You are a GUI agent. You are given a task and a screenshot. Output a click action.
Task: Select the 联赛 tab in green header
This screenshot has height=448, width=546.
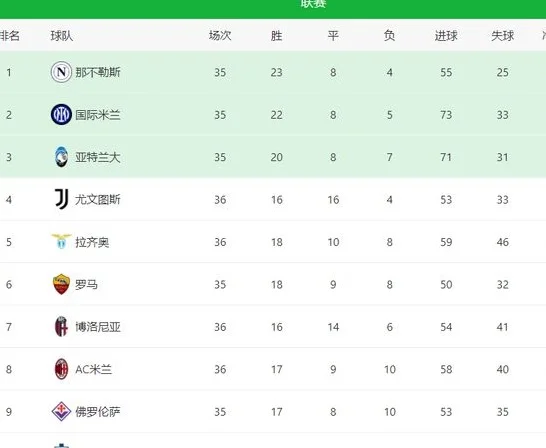pos(313,3)
